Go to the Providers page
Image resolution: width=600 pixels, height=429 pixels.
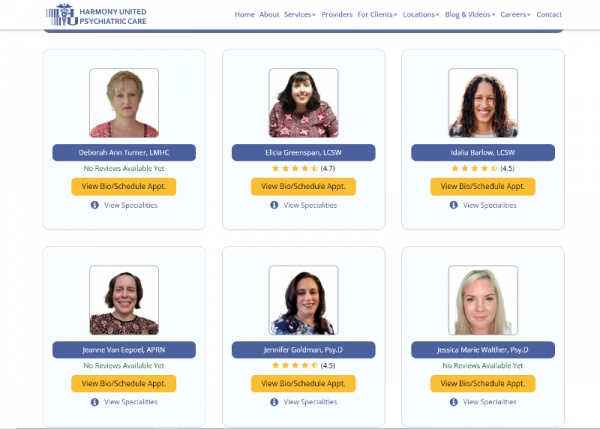point(337,15)
